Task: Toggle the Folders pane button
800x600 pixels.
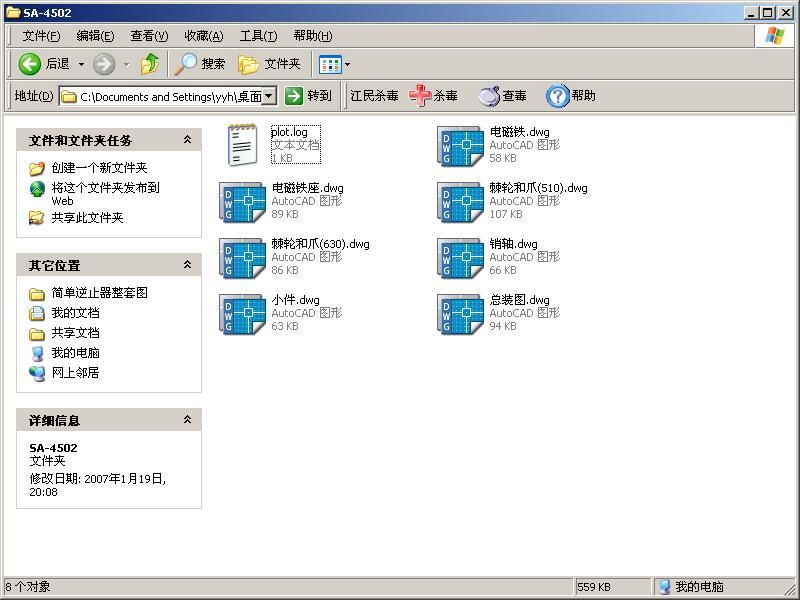Action: coord(269,64)
